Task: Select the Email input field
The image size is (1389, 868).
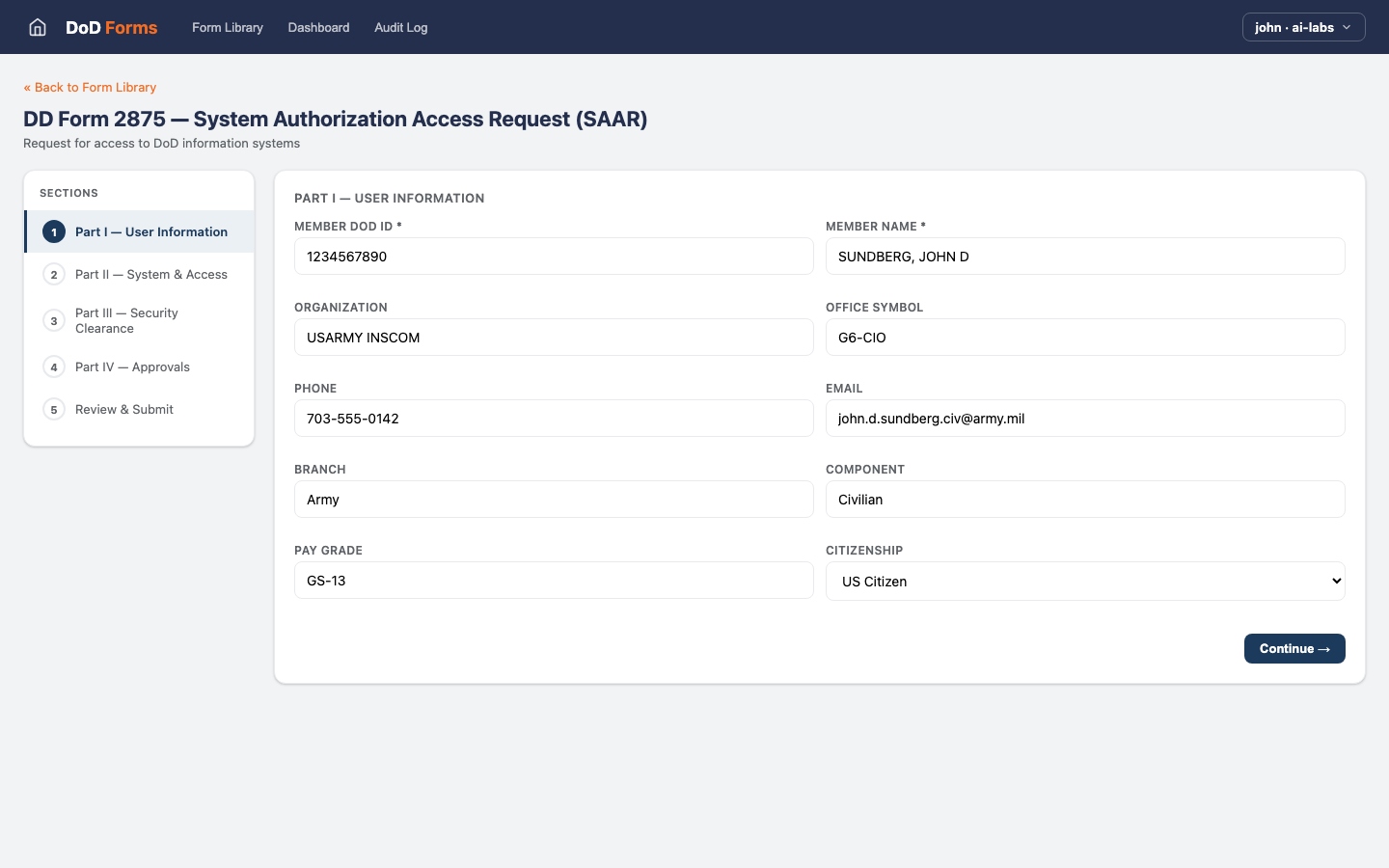Action: point(1084,419)
